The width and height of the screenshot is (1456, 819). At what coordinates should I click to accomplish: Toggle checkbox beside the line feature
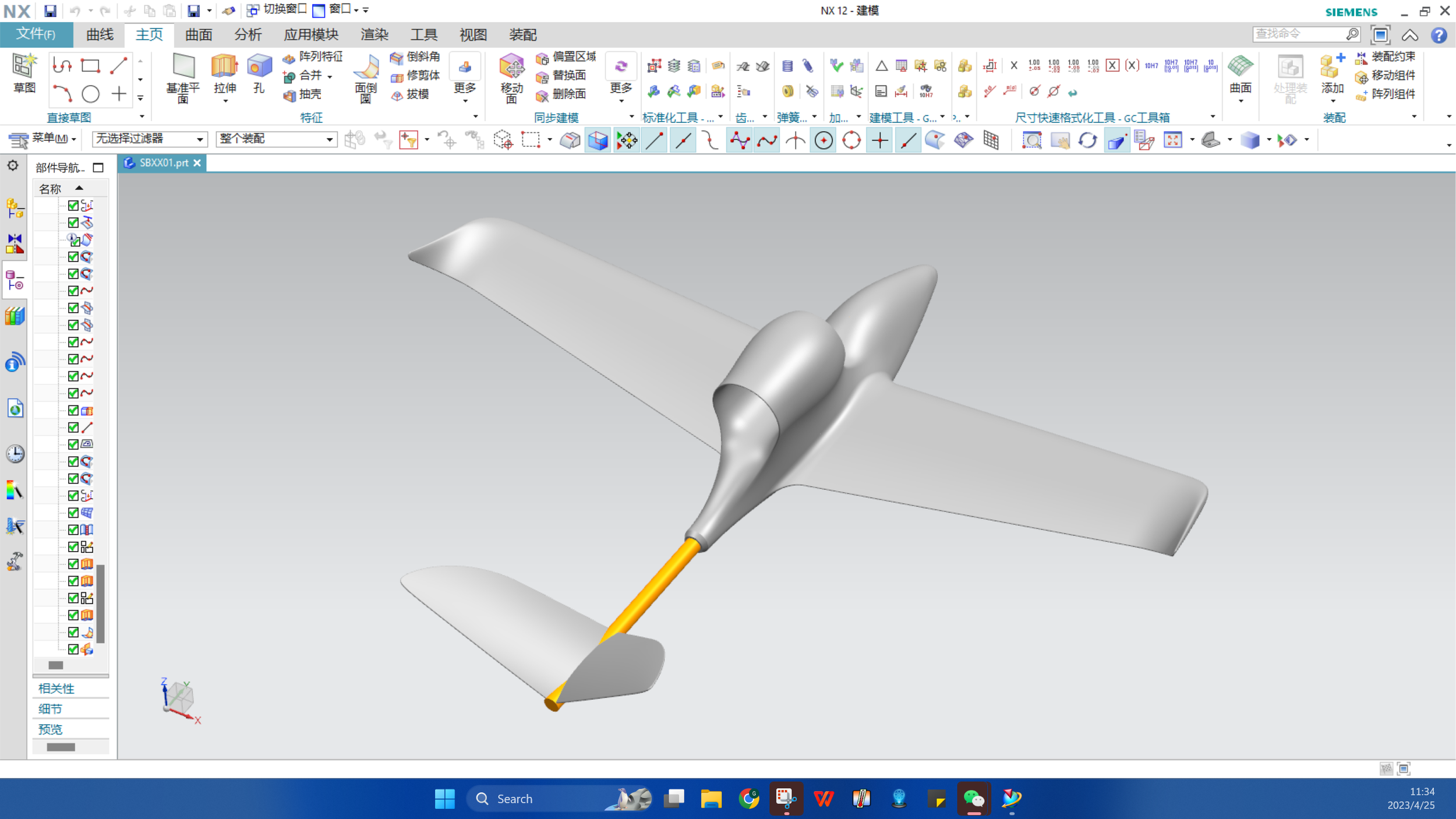pyautogui.click(x=73, y=427)
